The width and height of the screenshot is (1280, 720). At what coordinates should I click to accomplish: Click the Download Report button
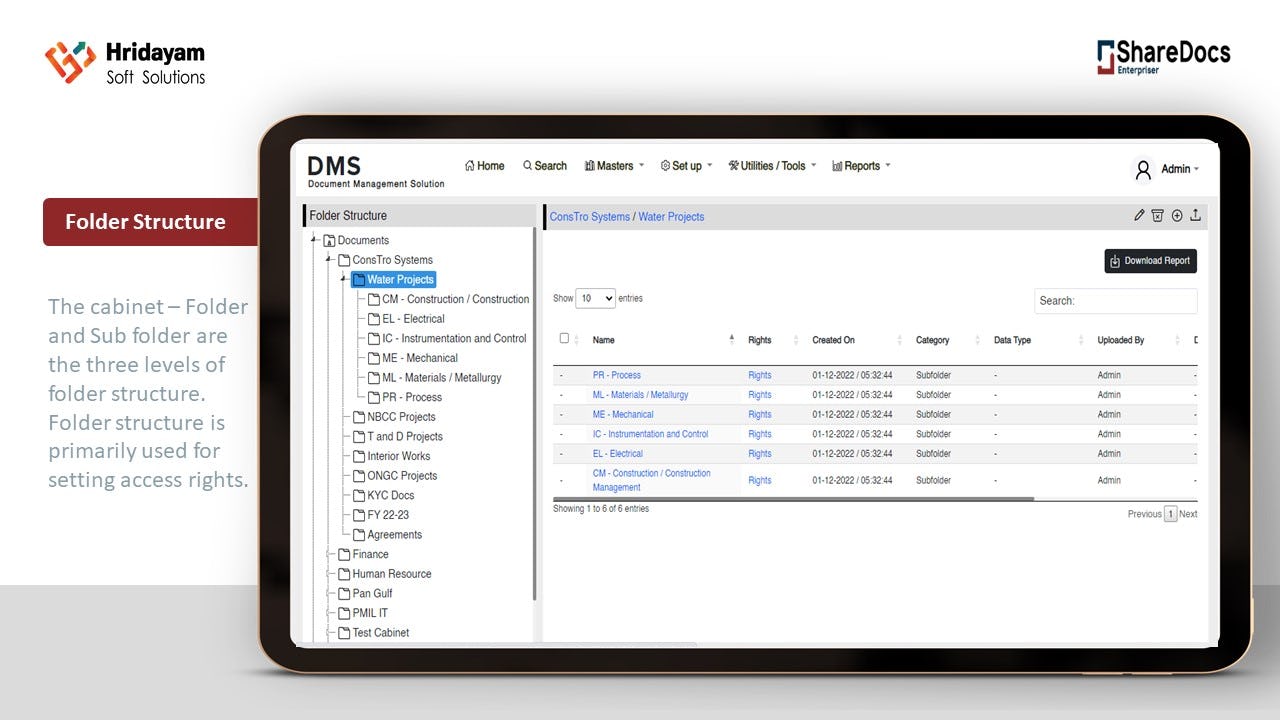point(1150,260)
